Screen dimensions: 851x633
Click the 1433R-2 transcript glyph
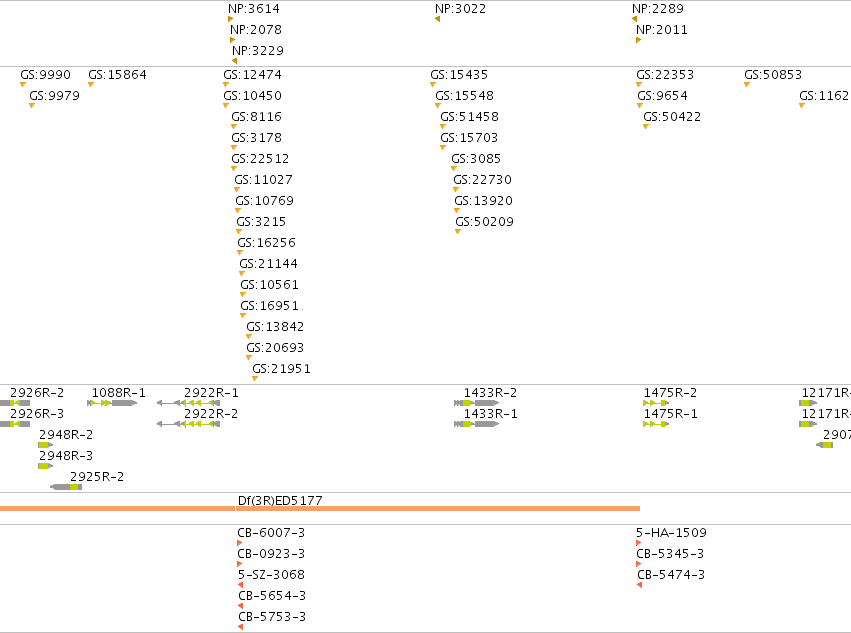click(477, 403)
